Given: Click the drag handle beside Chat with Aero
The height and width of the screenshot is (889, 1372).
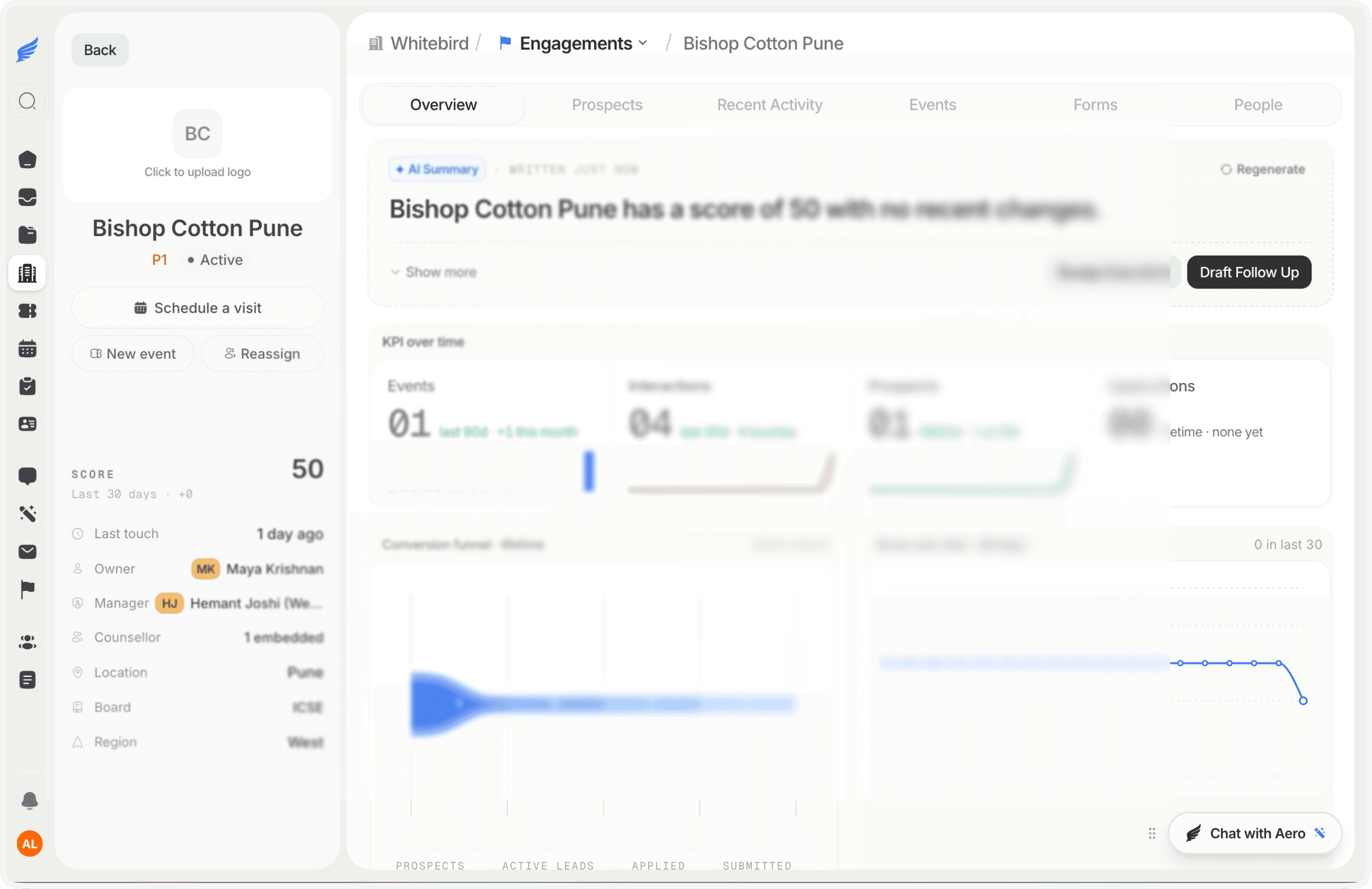Looking at the screenshot, I should [x=1151, y=833].
